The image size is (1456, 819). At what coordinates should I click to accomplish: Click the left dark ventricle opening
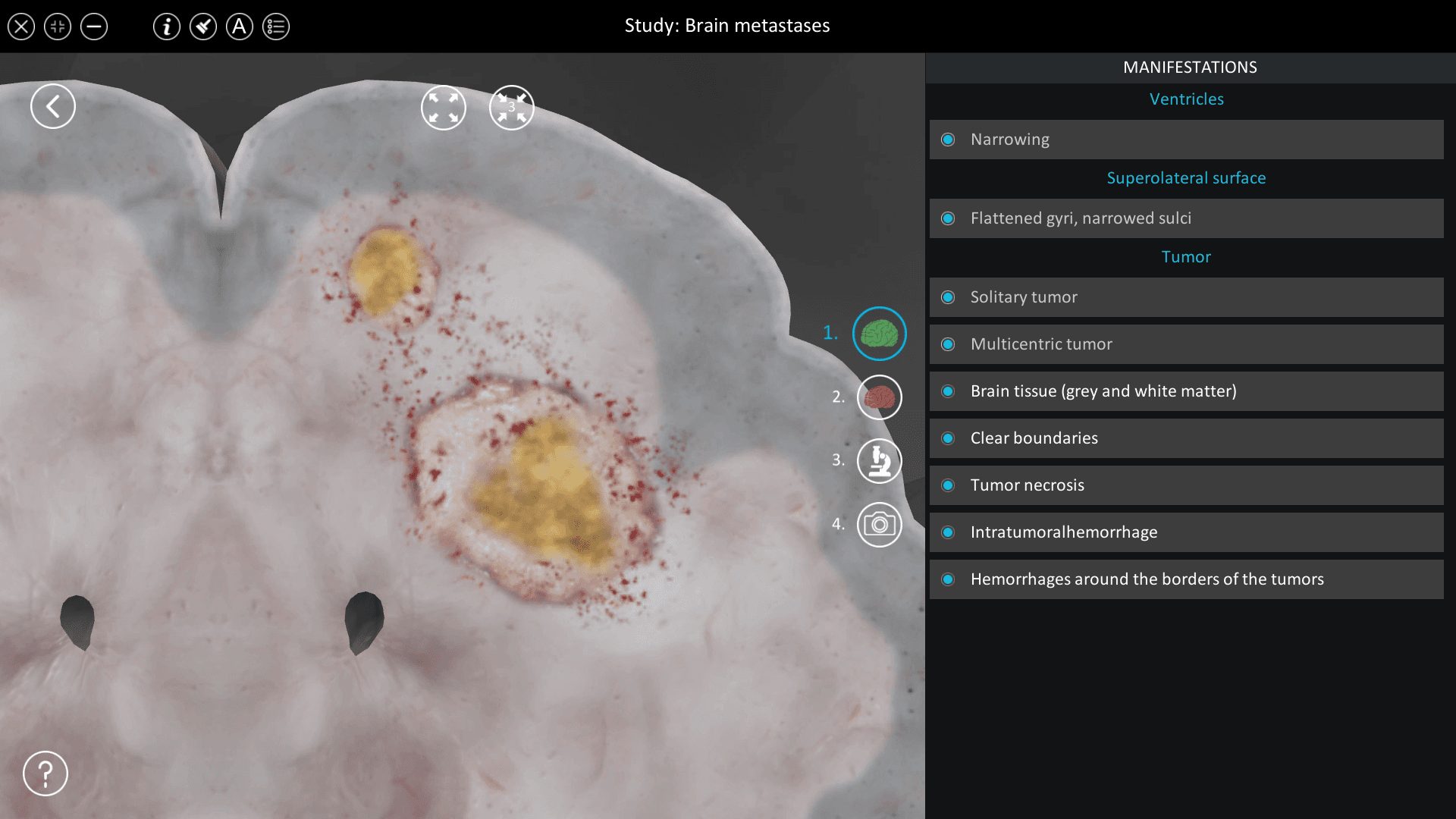click(x=77, y=623)
